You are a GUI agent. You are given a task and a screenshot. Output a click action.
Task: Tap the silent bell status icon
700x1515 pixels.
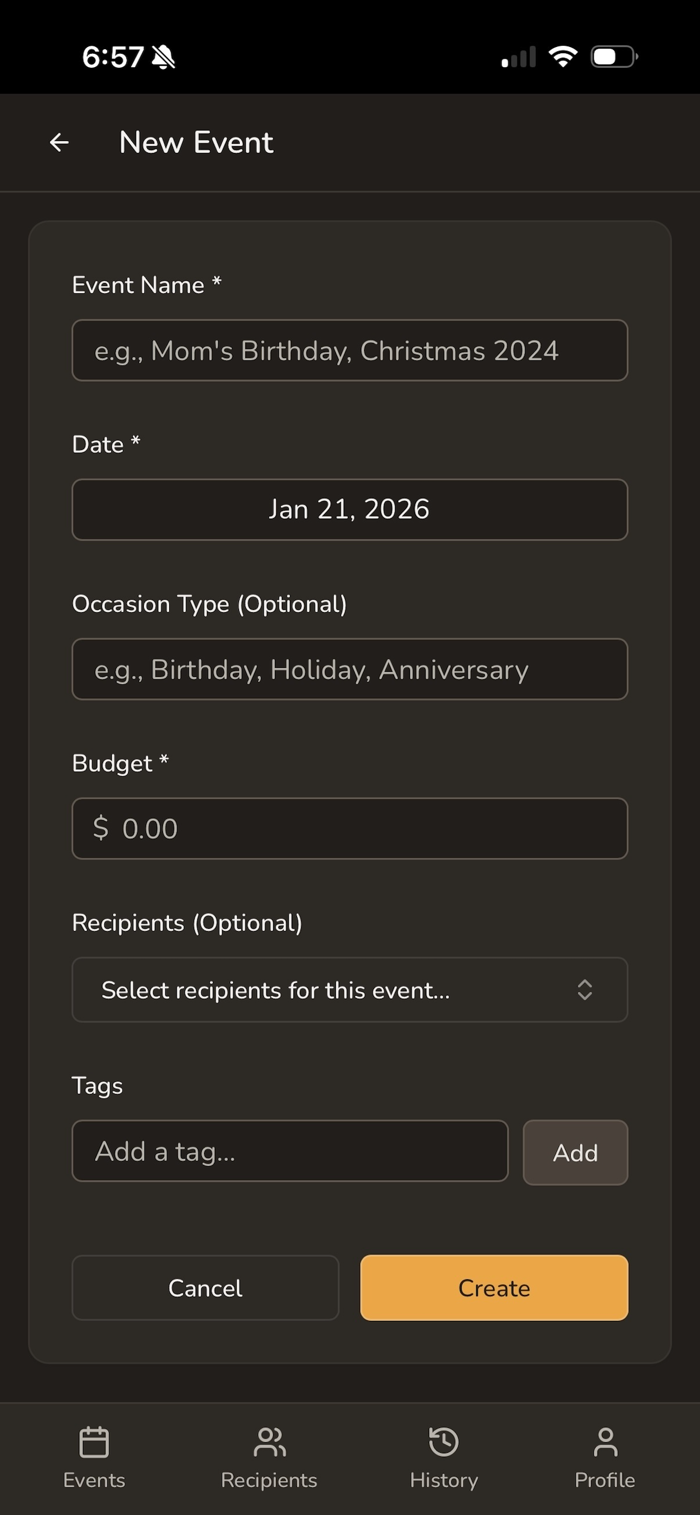point(164,57)
